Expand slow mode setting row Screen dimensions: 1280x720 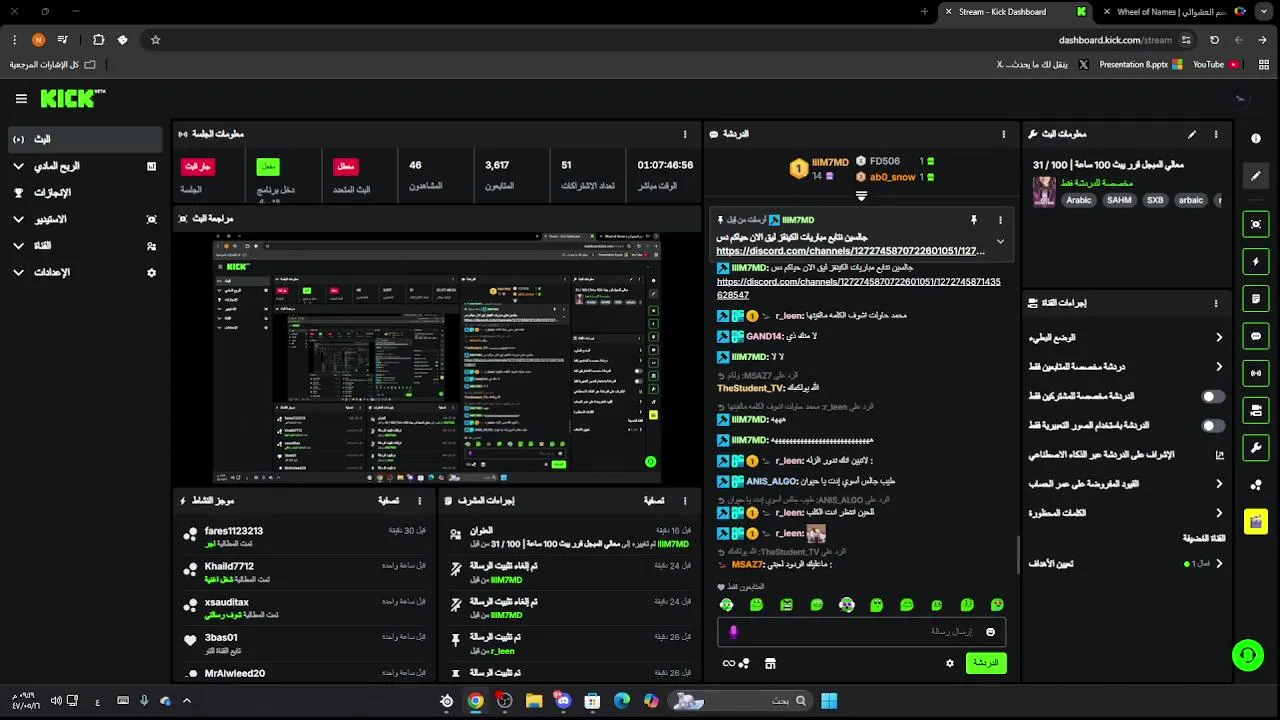(x=1126, y=338)
